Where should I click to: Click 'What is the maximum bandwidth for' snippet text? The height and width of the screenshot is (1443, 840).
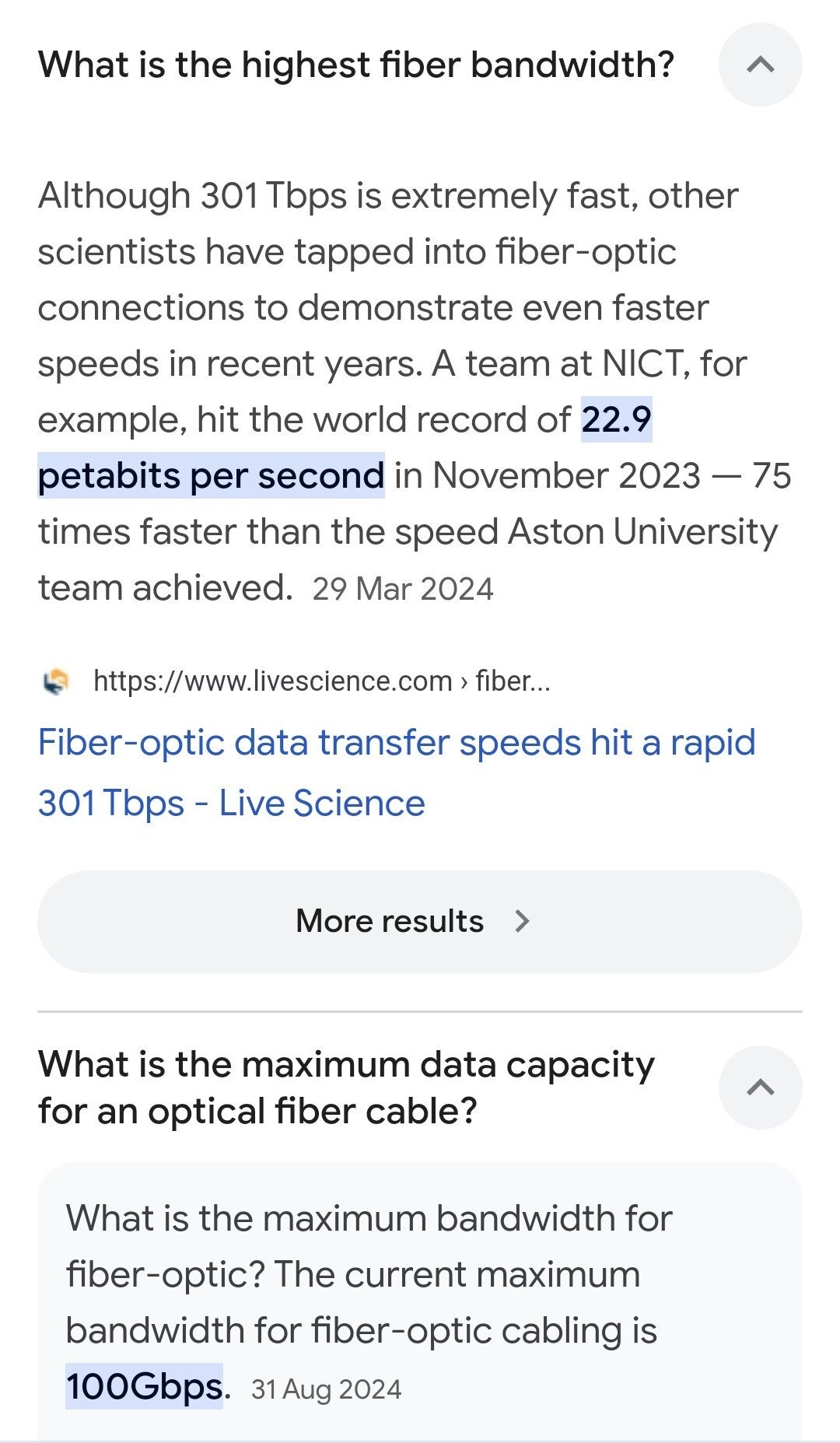pos(369,1218)
